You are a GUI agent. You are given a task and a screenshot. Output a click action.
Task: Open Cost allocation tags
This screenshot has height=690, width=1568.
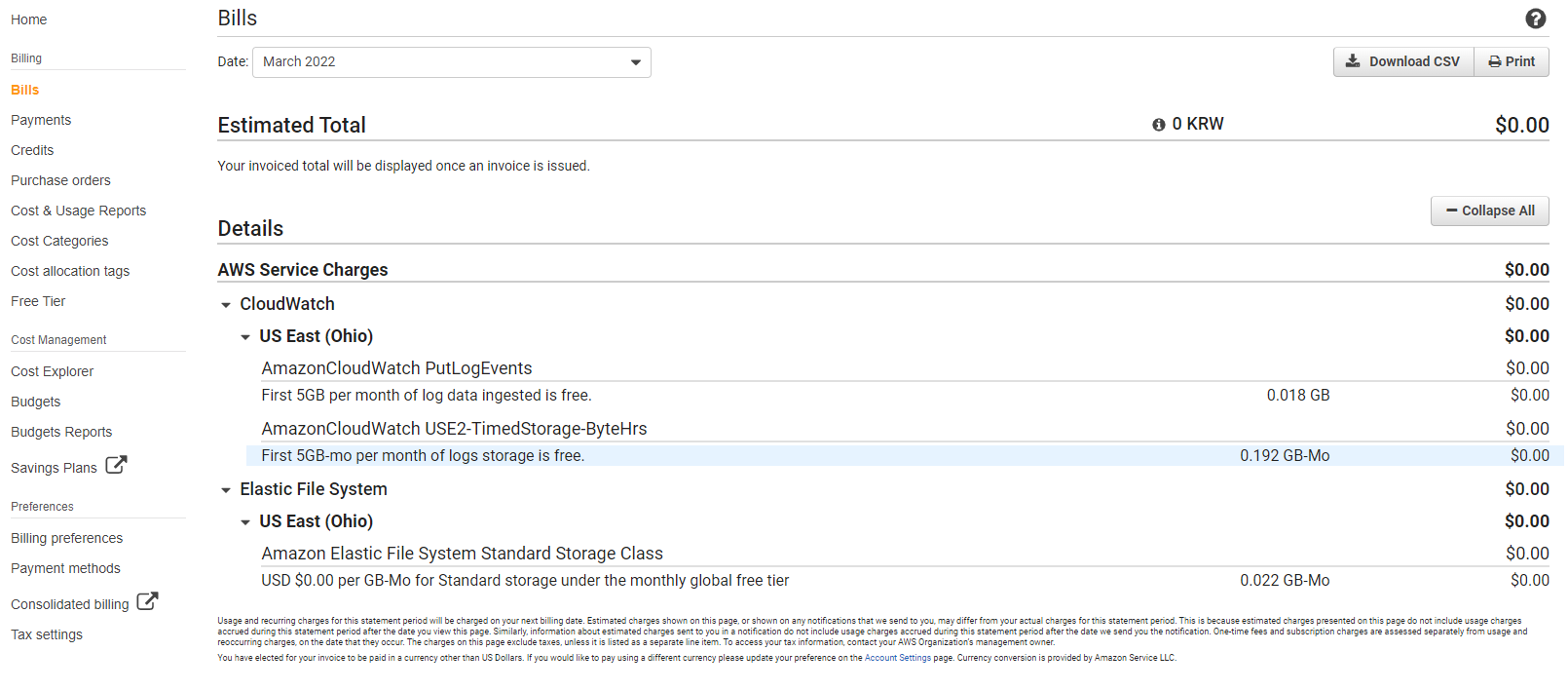(x=70, y=271)
